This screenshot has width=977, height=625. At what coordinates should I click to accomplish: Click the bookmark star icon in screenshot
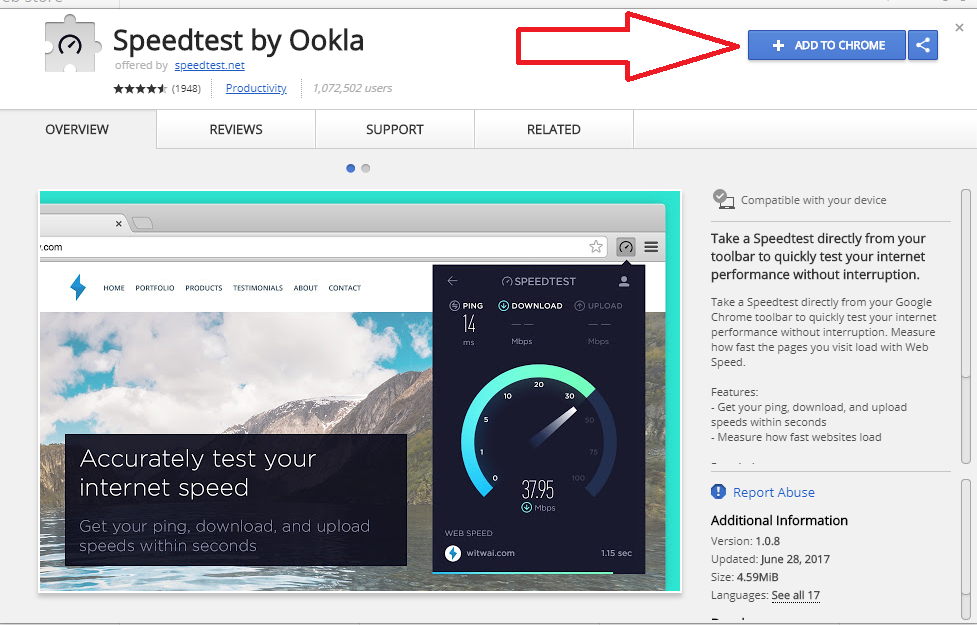click(x=596, y=247)
